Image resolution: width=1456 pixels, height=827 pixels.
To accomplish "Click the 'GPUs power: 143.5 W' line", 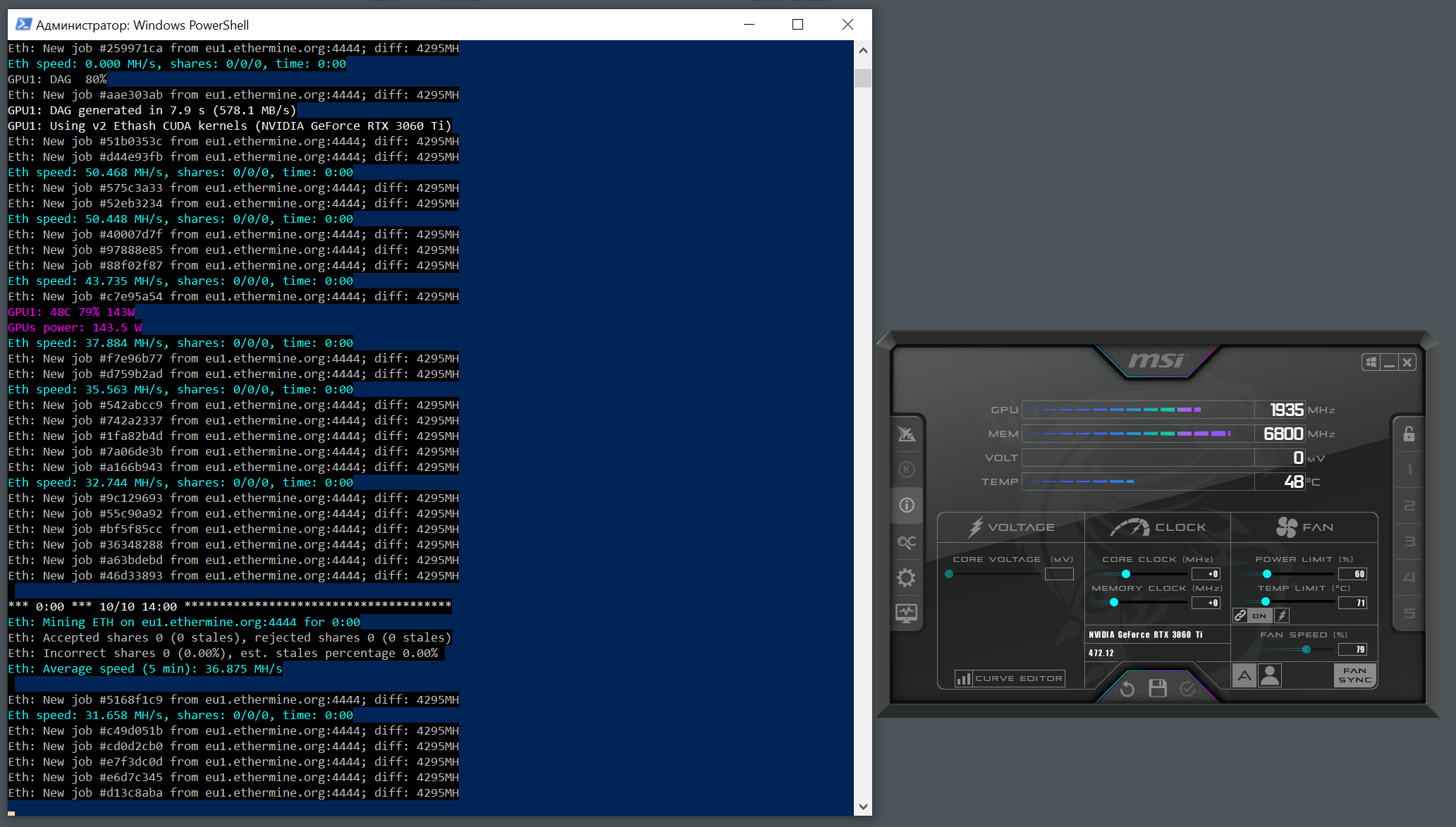I will (75, 327).
